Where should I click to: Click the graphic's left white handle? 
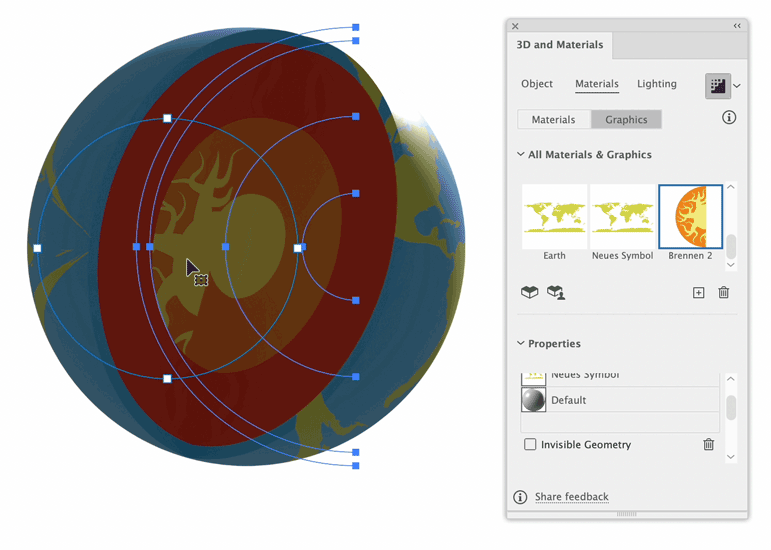[37, 248]
